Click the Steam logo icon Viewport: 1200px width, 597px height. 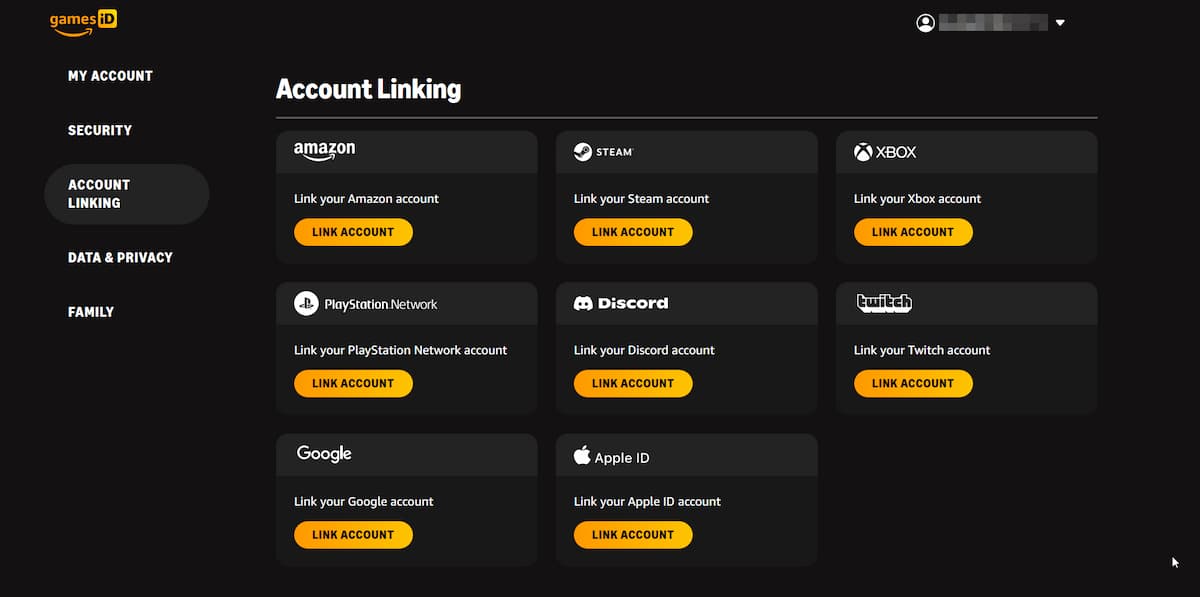(582, 152)
